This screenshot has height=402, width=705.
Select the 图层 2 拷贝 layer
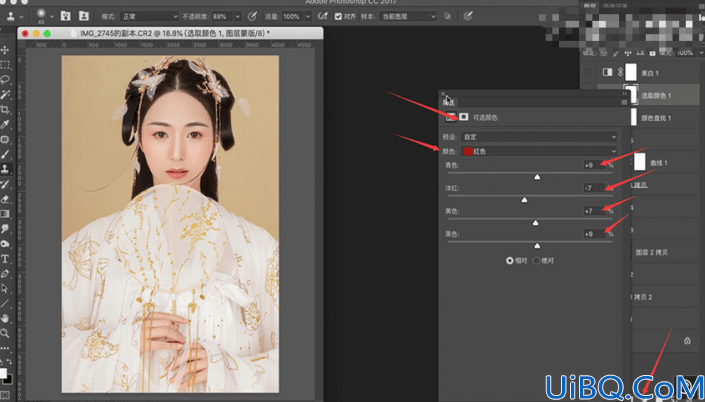coord(651,253)
